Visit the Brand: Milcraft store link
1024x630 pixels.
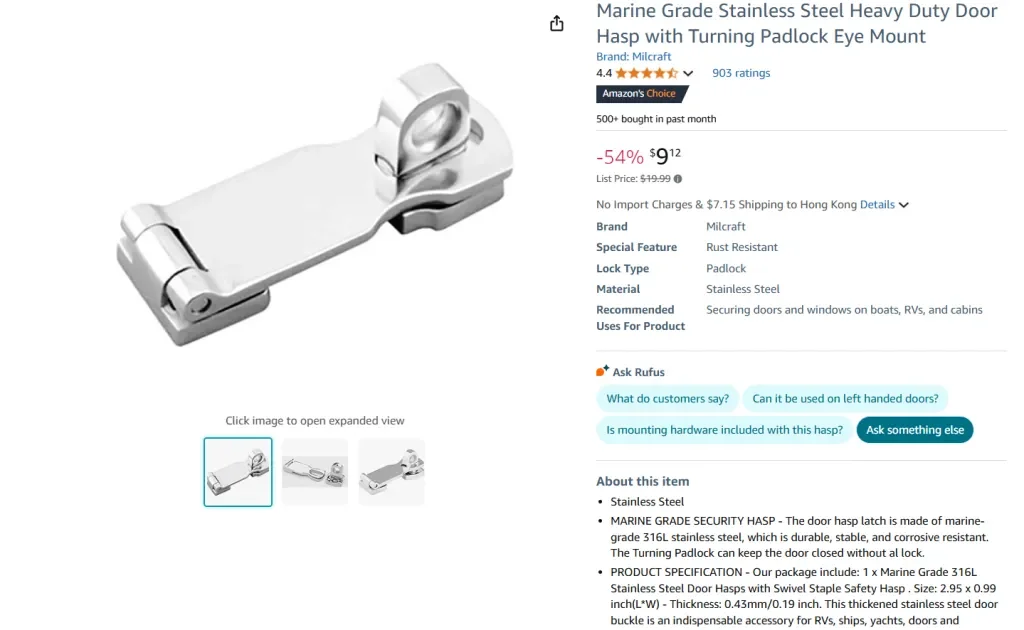[634, 57]
